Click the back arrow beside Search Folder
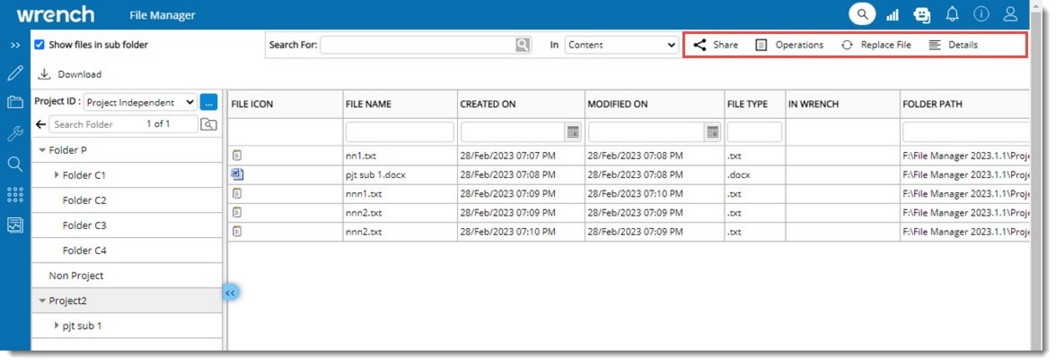 pos(41,125)
